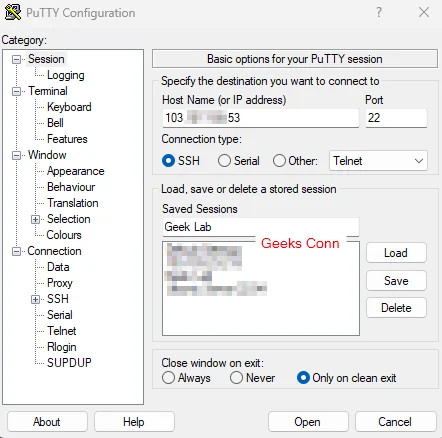Open the Rlogin category
Screen dimensions: 442x438
coord(62,347)
